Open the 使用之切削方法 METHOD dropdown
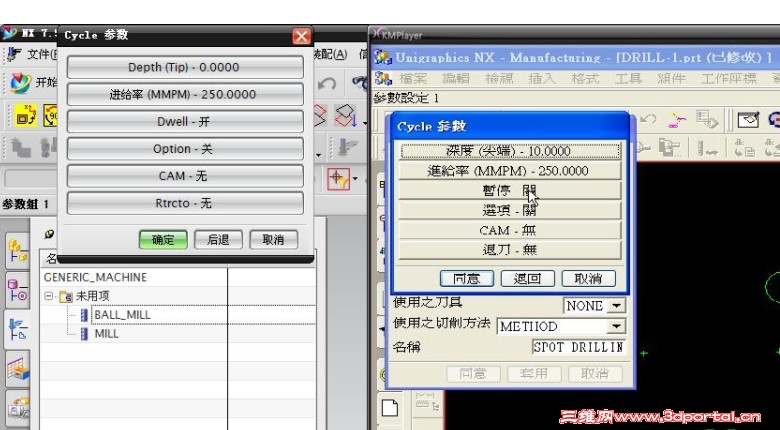Screen dimensions: 780x430 pyautogui.click(x=616, y=326)
